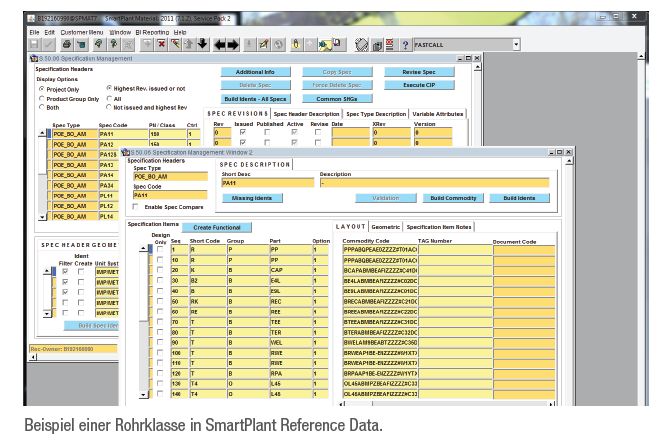Image resolution: width=666 pixels, height=441 pixels.
Task: Click the Build Idents - All Specs button
Action: pyautogui.click(x=255, y=99)
